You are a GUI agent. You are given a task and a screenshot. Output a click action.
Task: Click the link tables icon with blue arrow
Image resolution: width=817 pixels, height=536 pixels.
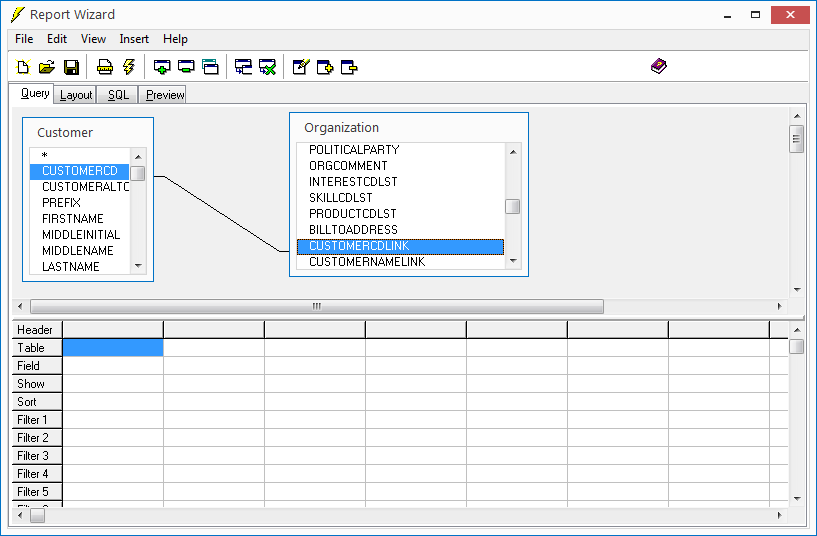(x=243, y=67)
